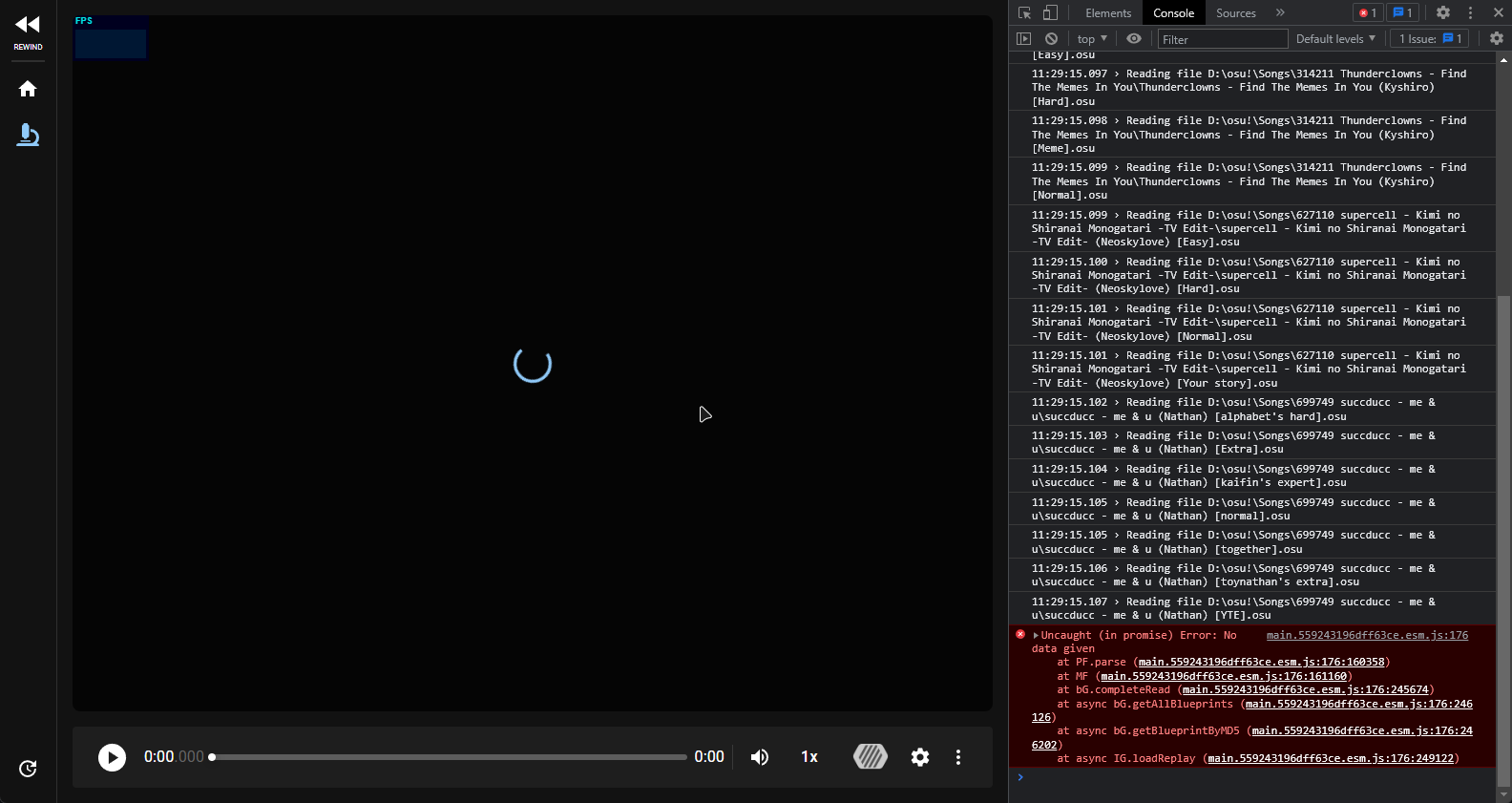Show the console sidebar
The image size is (1512, 803).
(1024, 39)
